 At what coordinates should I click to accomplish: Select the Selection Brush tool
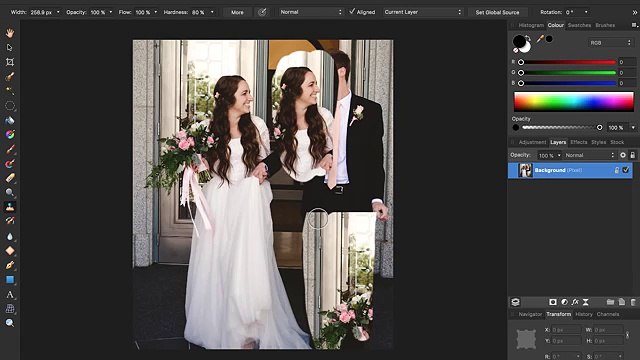[x=10, y=76]
